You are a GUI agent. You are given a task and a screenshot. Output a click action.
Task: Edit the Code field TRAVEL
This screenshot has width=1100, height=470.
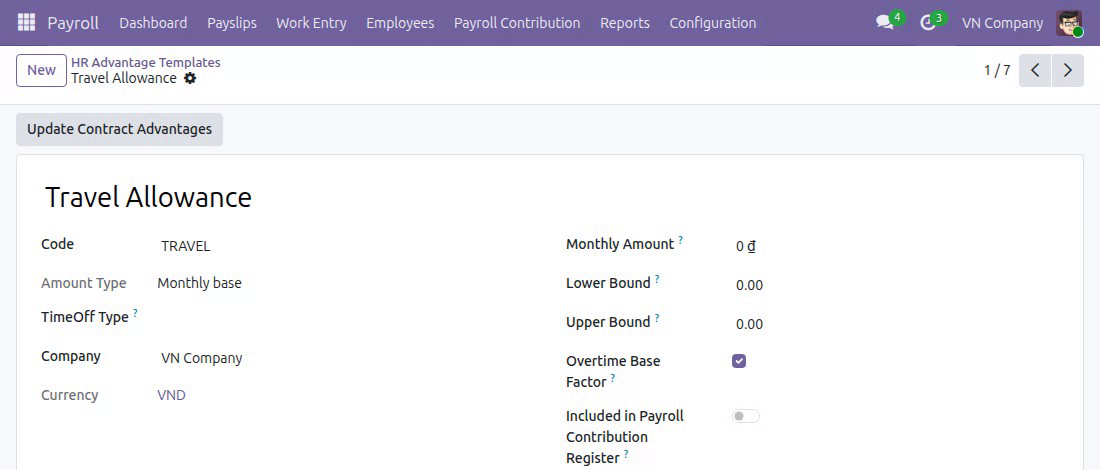pos(344,246)
